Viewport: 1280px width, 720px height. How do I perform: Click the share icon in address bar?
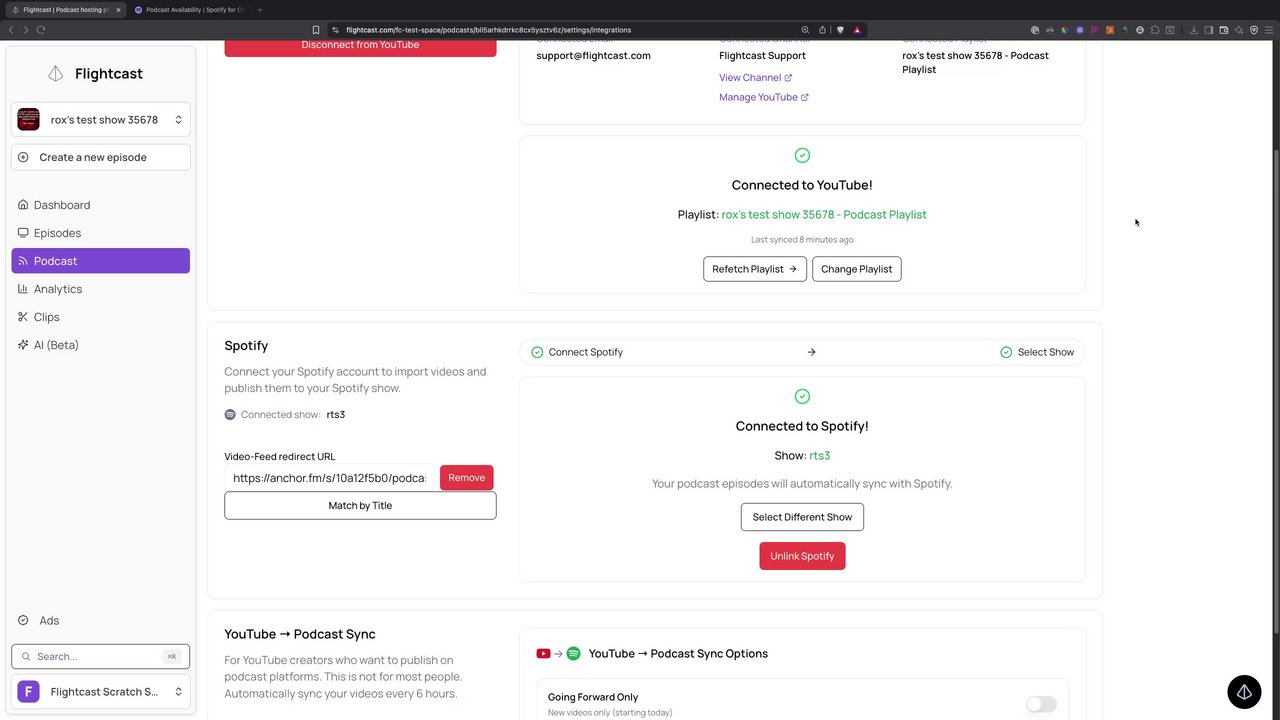click(x=822, y=30)
